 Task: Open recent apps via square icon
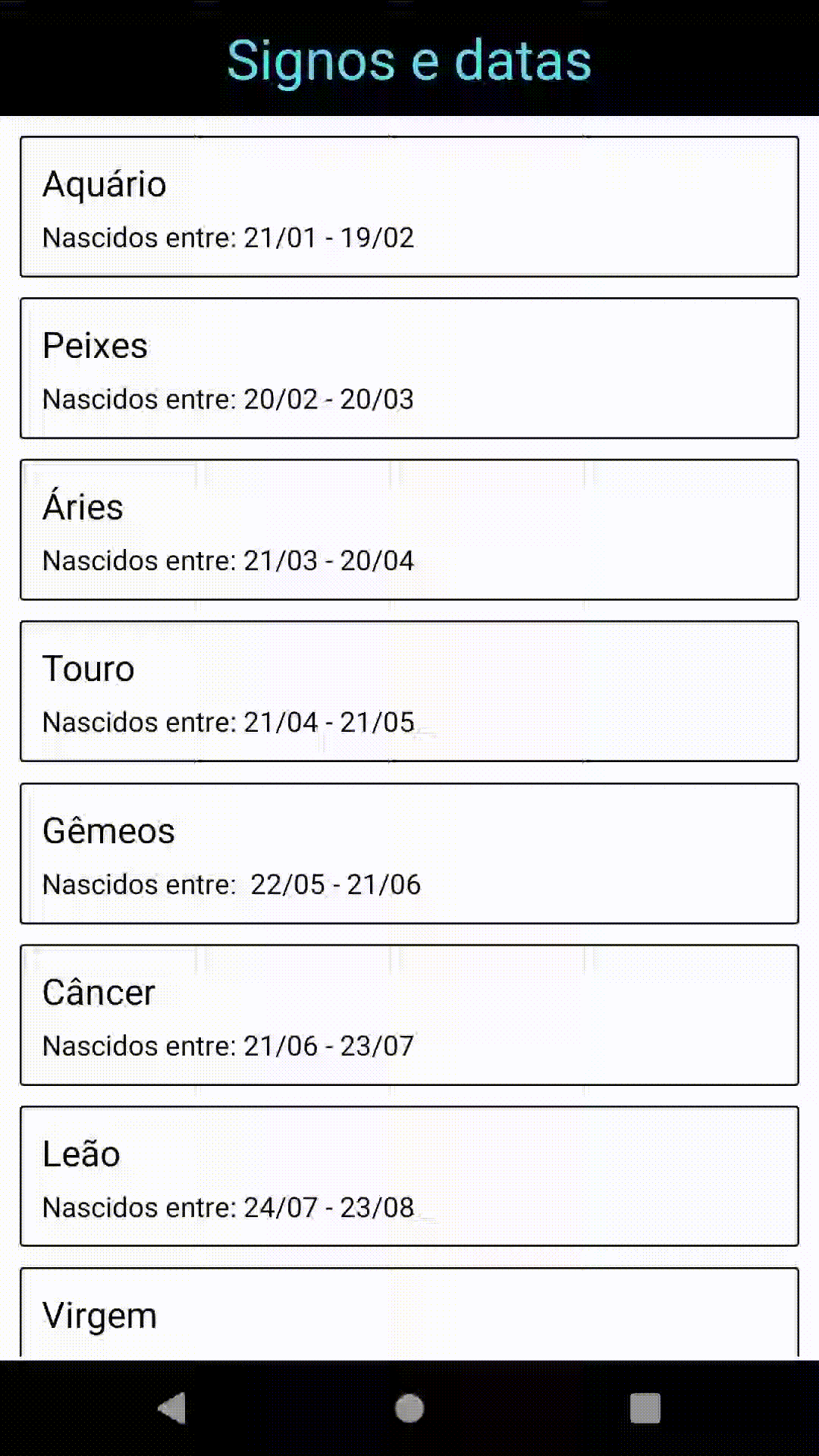click(645, 1408)
